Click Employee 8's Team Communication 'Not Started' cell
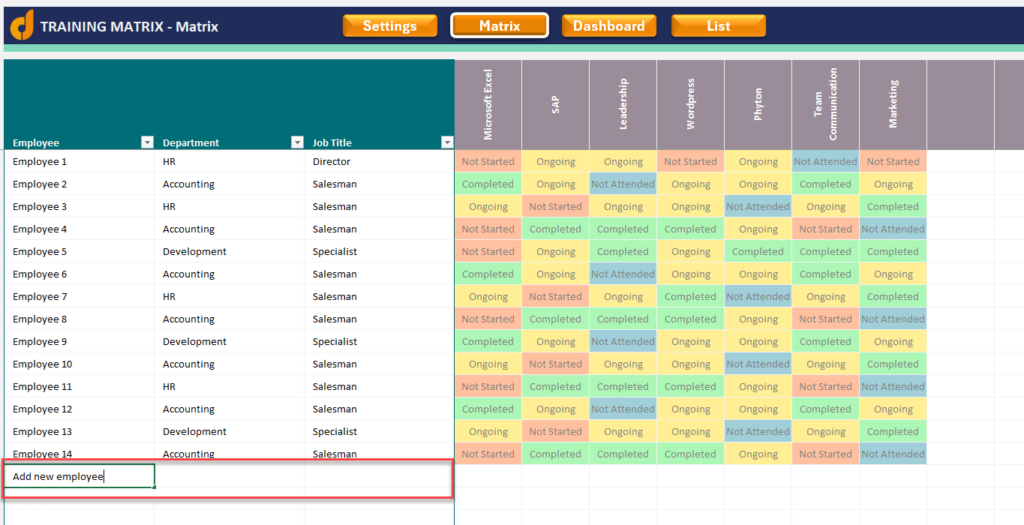The width and height of the screenshot is (1024, 525). coord(825,319)
